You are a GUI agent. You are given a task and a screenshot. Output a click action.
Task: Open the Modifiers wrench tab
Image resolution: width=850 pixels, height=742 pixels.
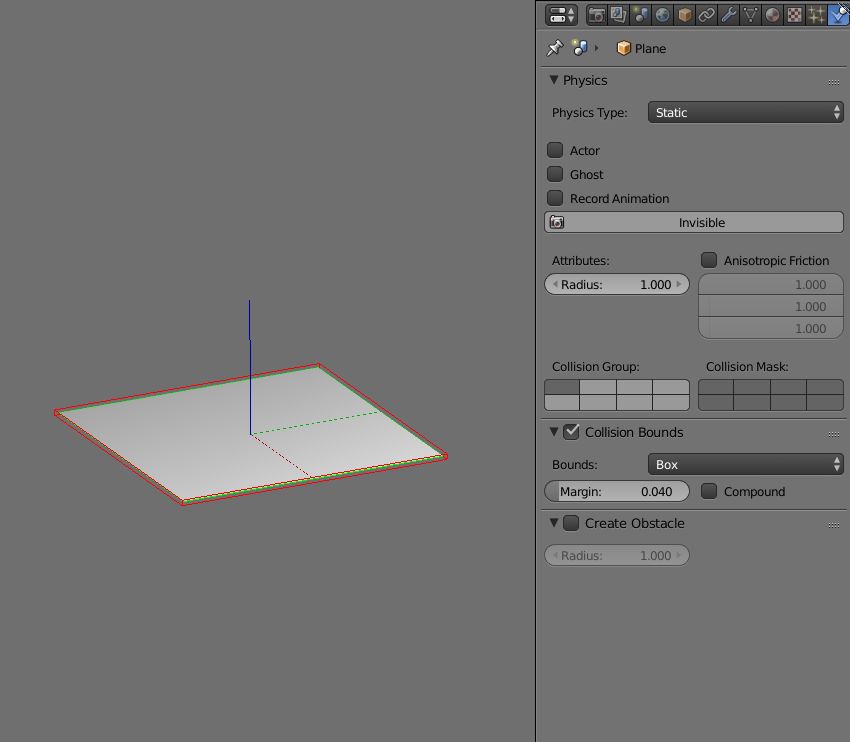pyautogui.click(x=728, y=15)
